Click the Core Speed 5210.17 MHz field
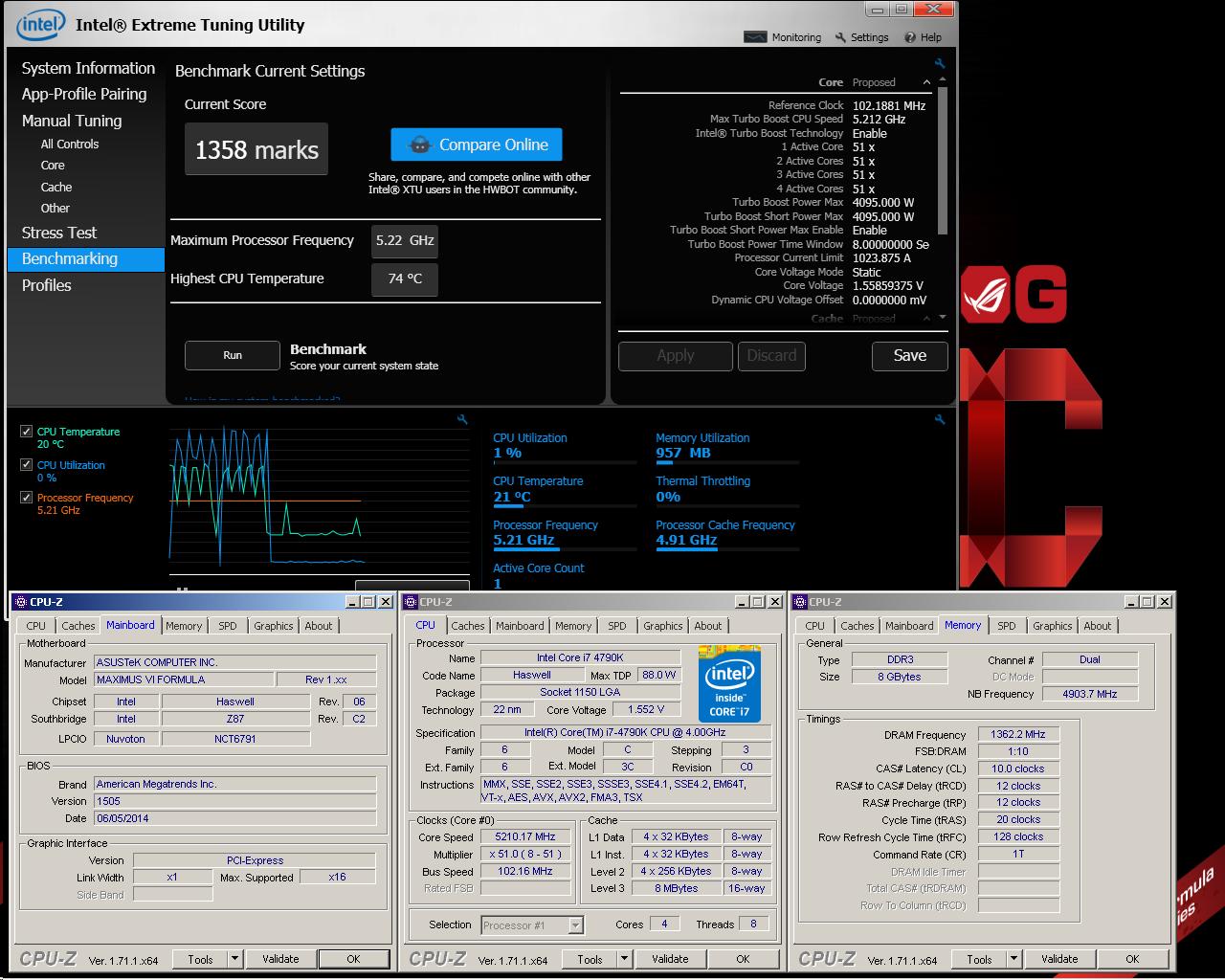1225x980 pixels. pos(525,837)
